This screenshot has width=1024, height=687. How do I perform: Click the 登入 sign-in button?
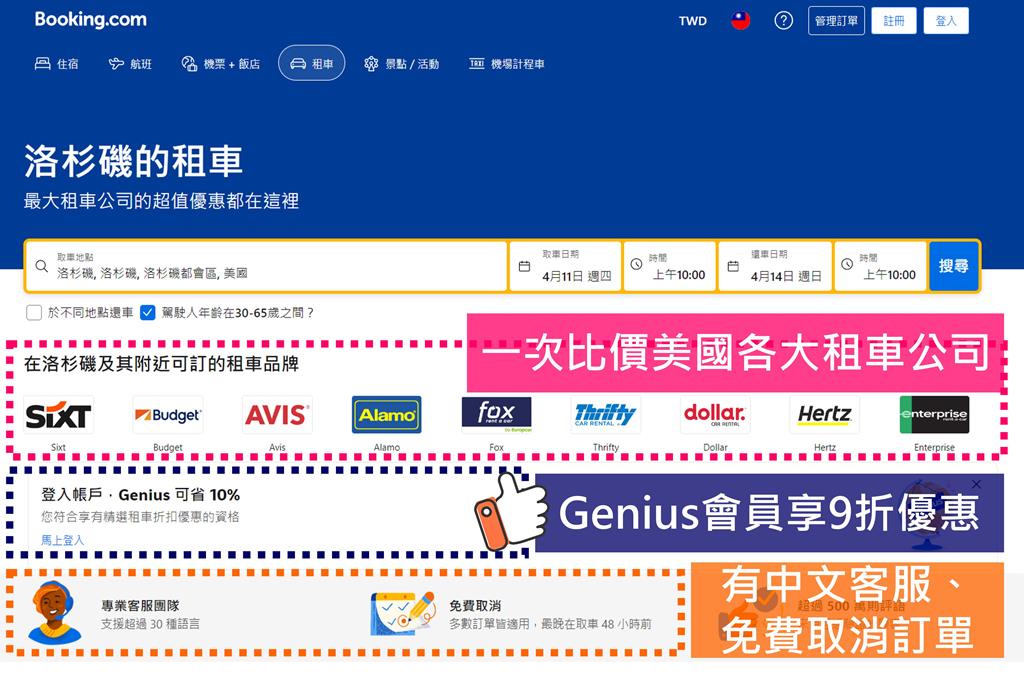(946, 21)
